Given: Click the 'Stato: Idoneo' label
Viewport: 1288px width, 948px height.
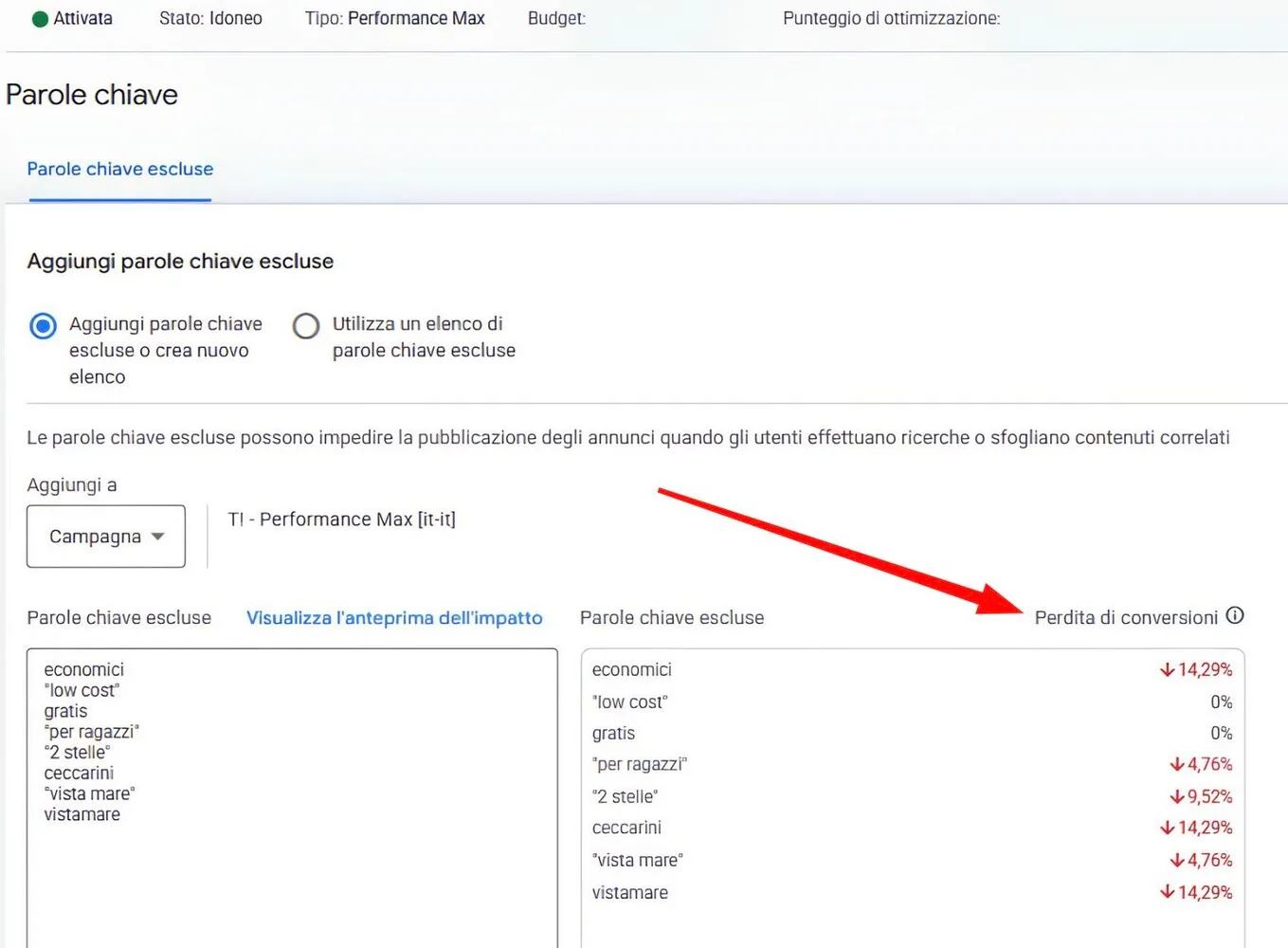Looking at the screenshot, I should pos(210,18).
